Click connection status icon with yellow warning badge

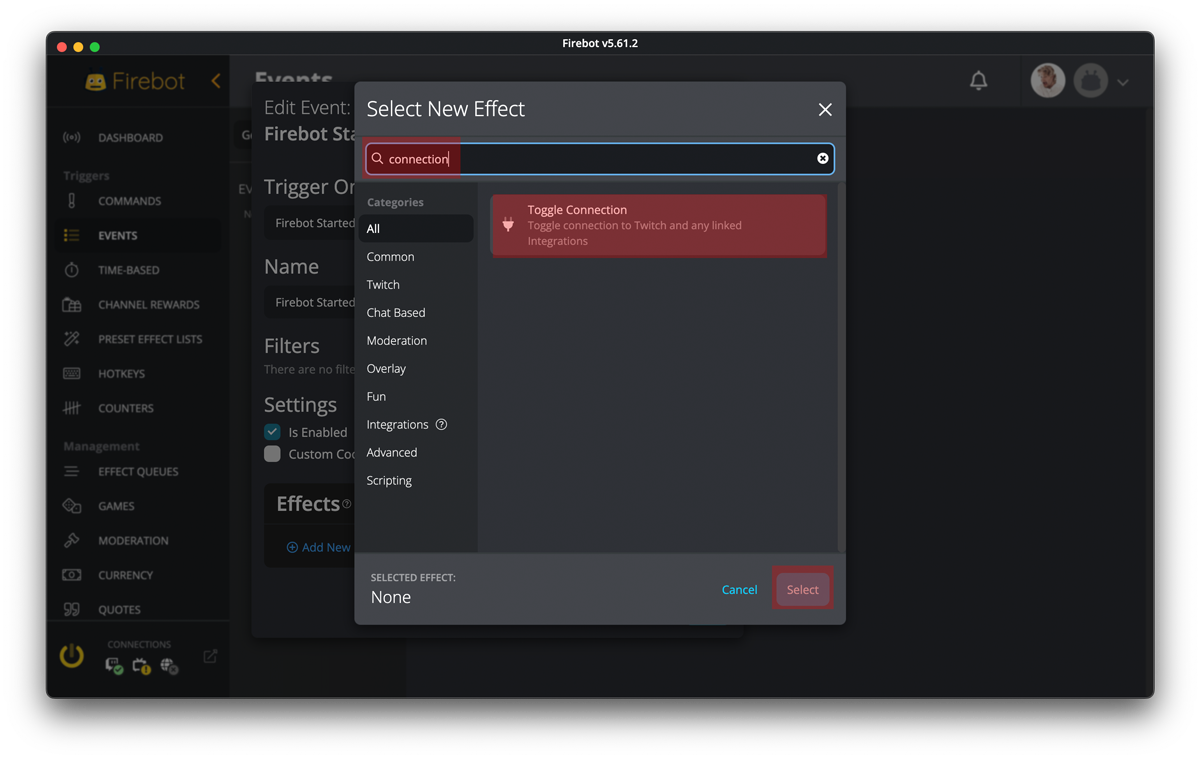[141, 666]
